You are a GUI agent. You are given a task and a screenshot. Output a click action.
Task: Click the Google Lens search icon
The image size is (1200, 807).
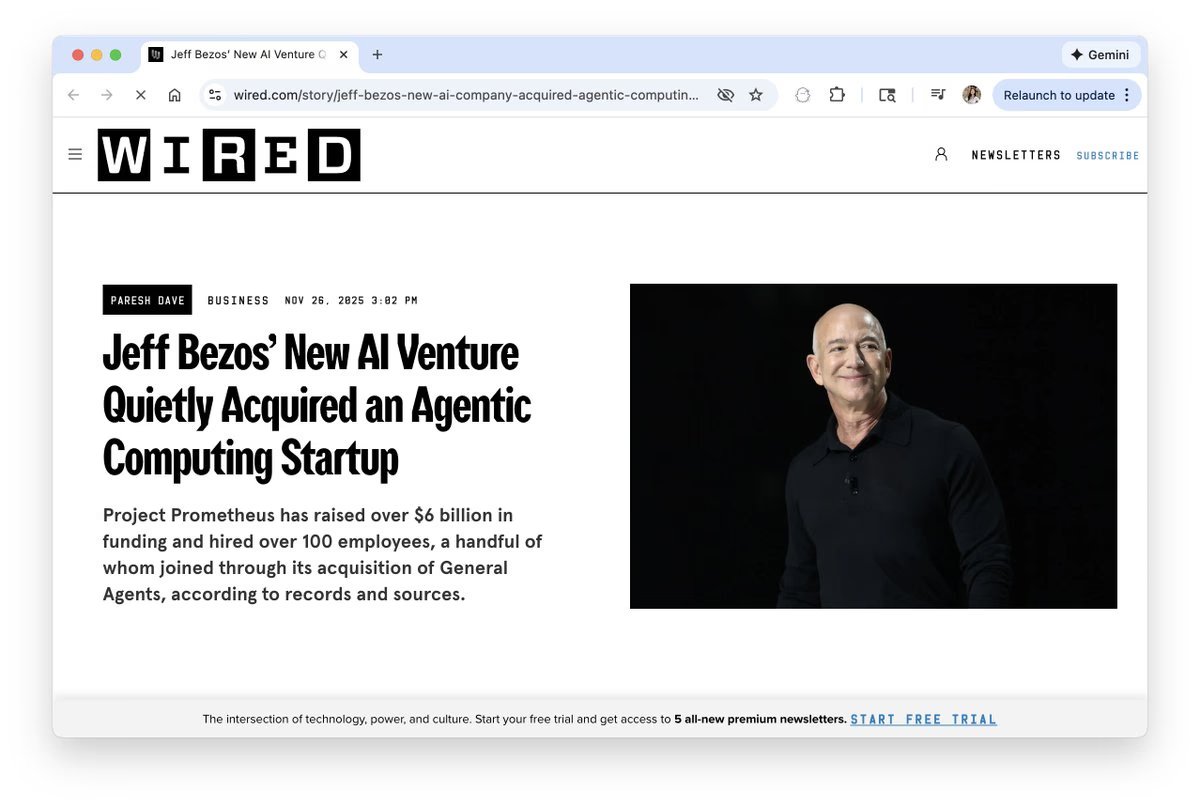[x=887, y=95]
